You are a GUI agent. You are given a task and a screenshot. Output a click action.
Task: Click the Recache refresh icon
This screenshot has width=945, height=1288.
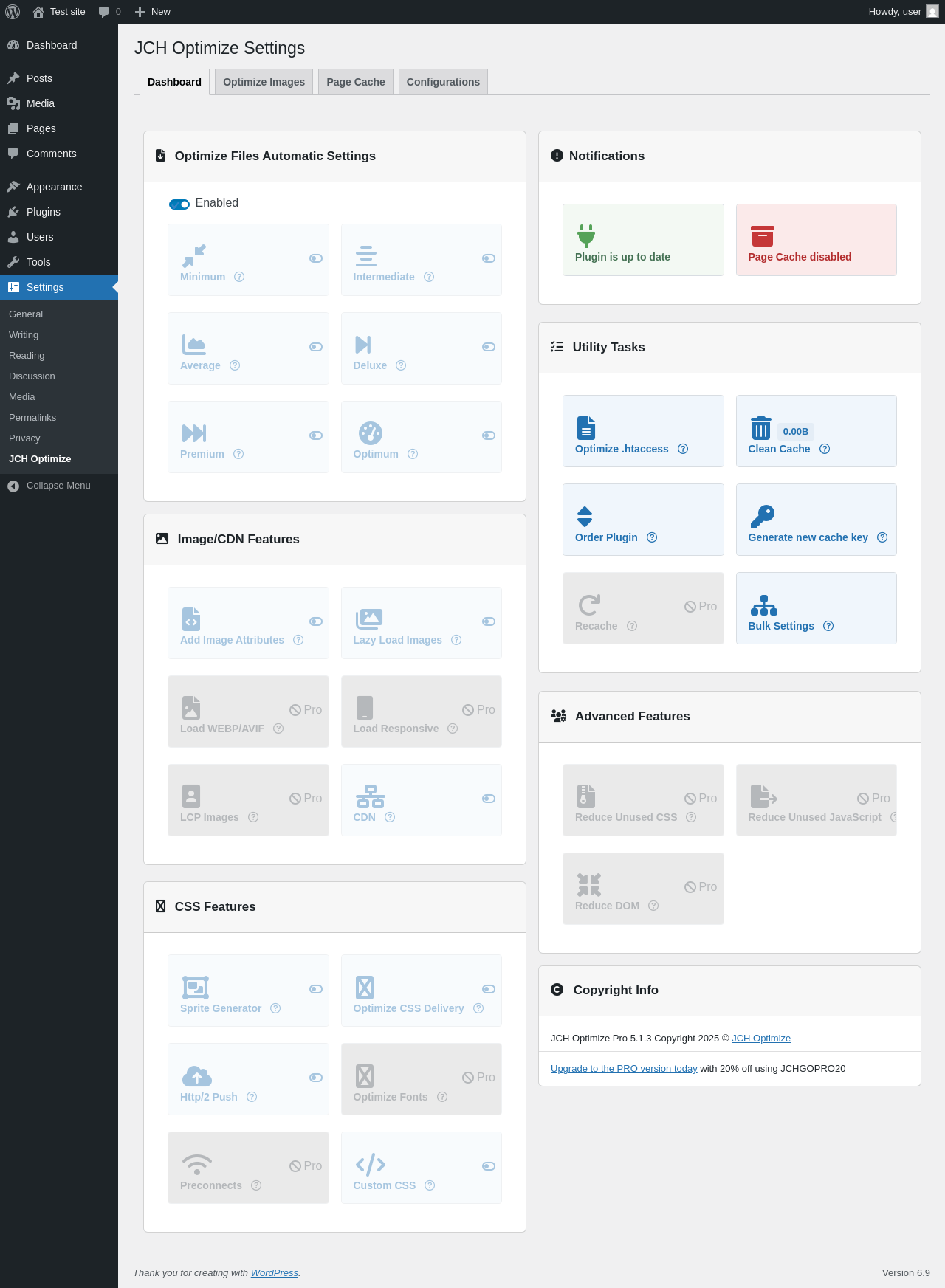[x=589, y=605]
